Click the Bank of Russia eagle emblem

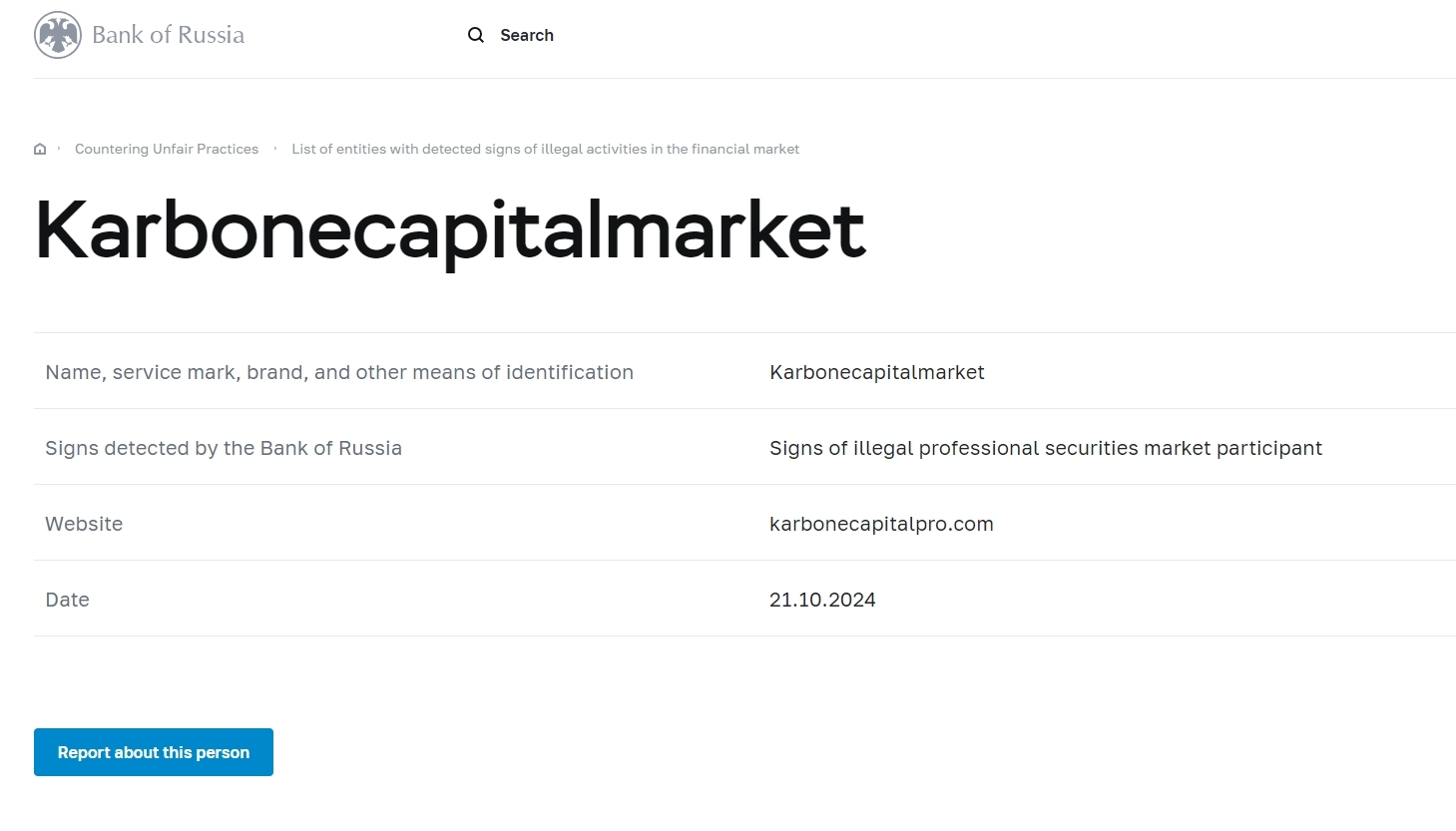[58, 35]
